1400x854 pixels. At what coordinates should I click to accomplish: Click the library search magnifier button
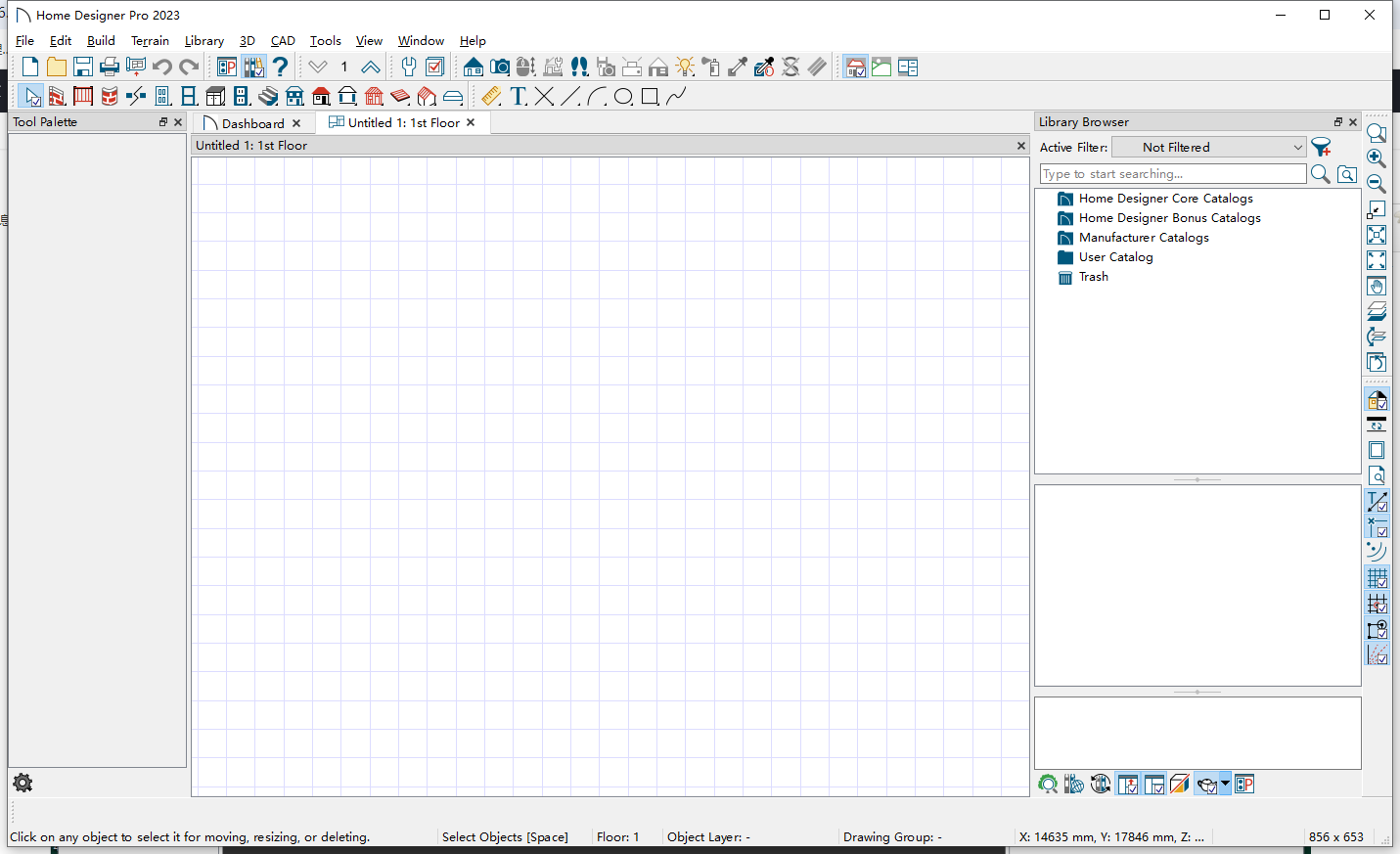tap(1321, 174)
